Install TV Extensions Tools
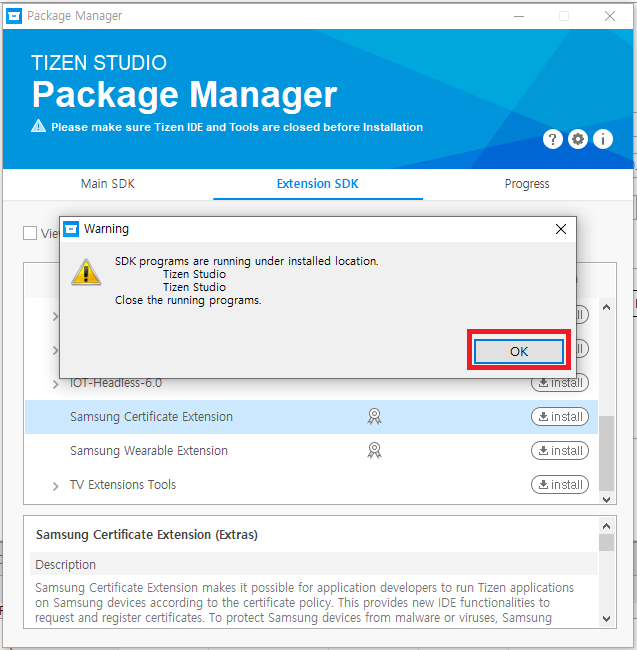The image size is (637, 650). point(560,485)
